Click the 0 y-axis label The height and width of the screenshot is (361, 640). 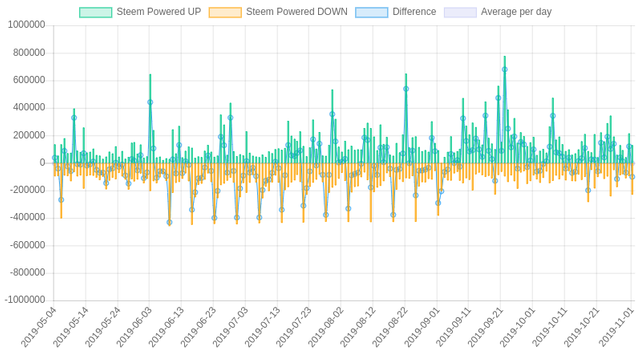[42, 163]
